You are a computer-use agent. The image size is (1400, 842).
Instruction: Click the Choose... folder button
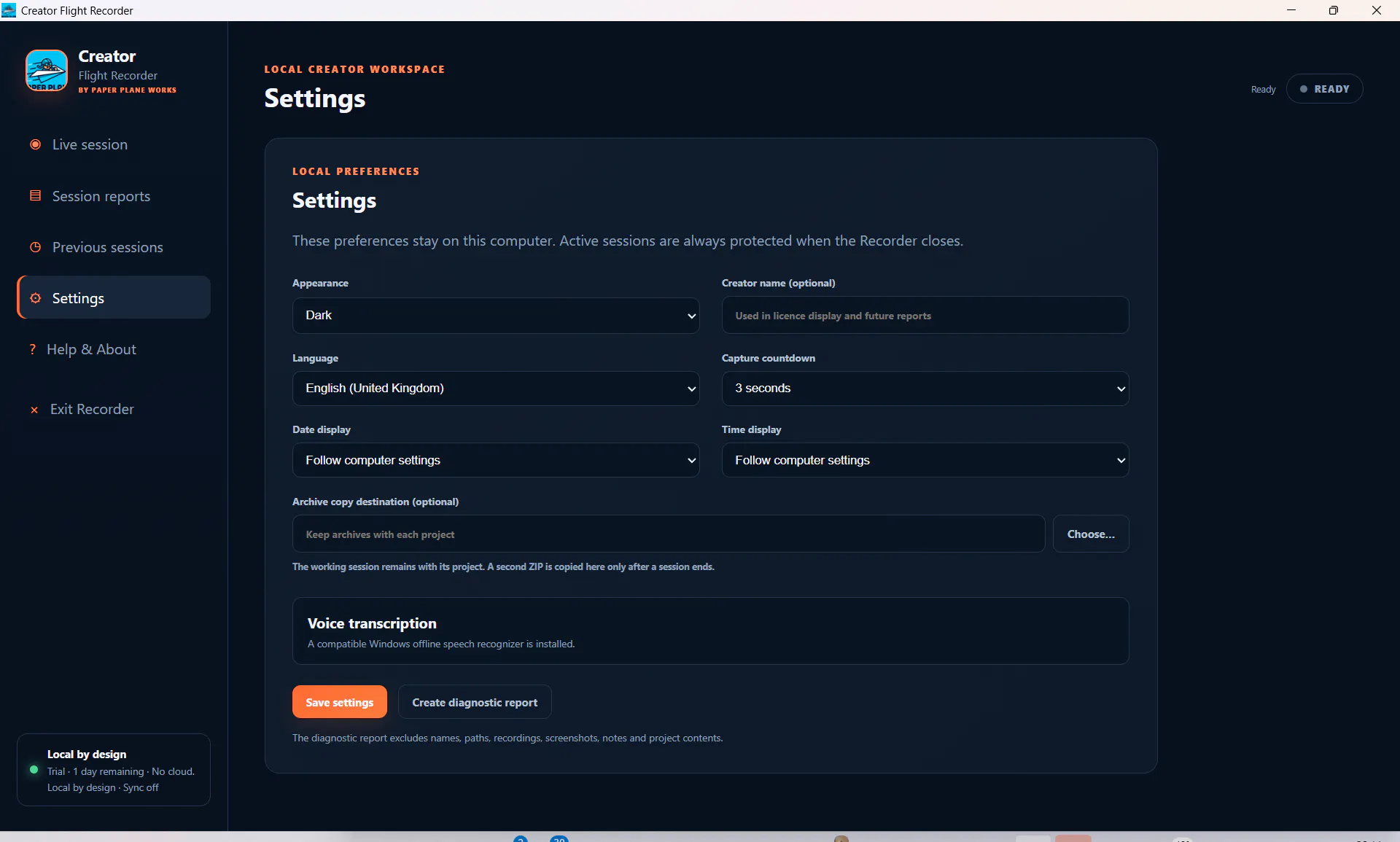pos(1091,534)
